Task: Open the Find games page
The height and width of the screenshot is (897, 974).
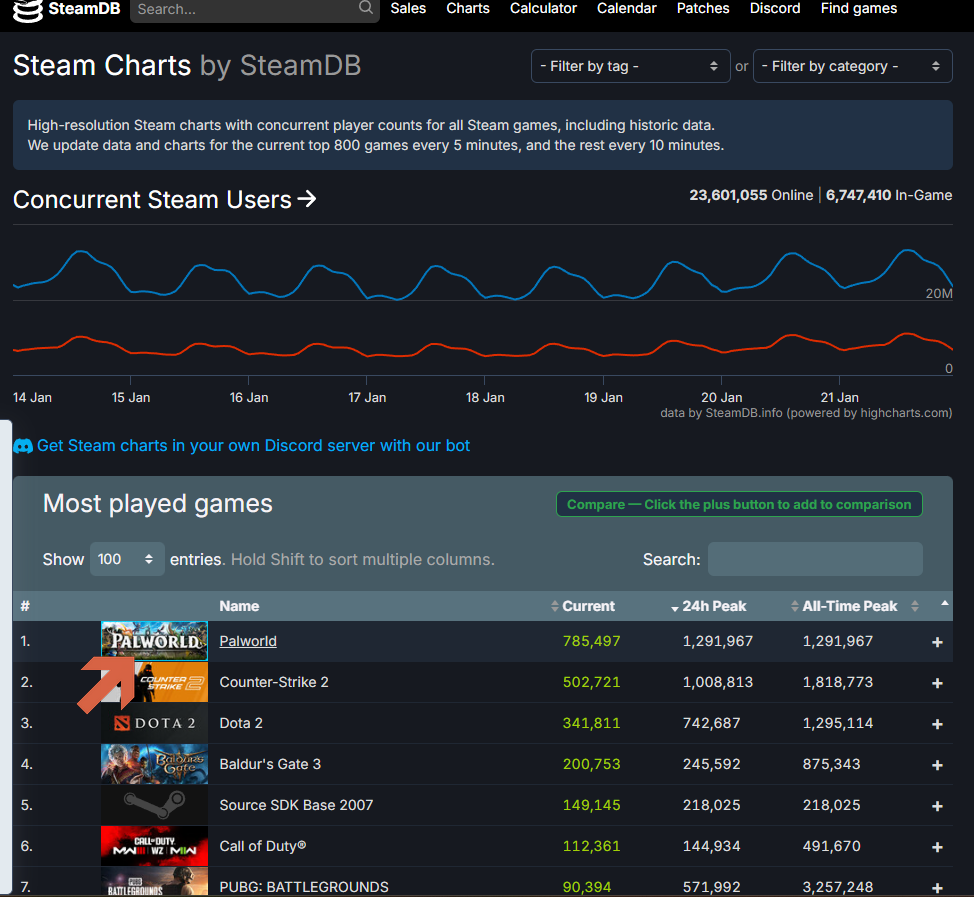Action: pos(859,8)
